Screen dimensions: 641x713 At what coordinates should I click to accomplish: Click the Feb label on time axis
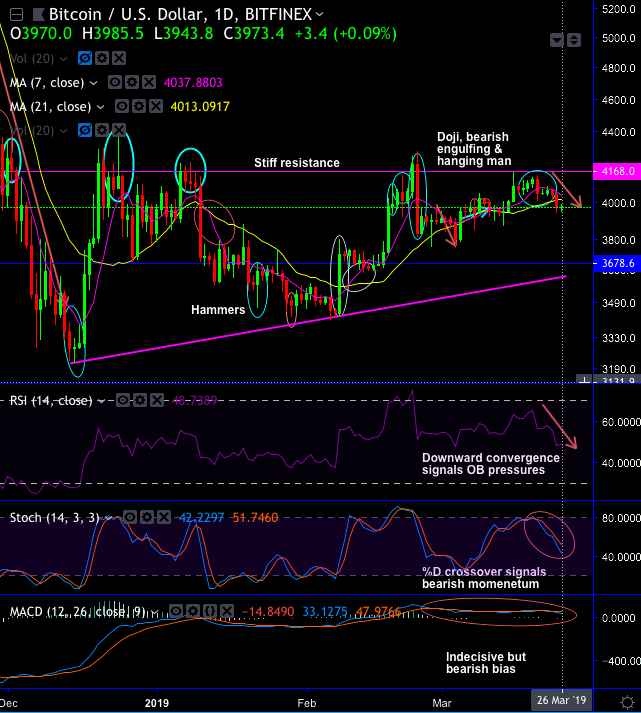point(307,703)
